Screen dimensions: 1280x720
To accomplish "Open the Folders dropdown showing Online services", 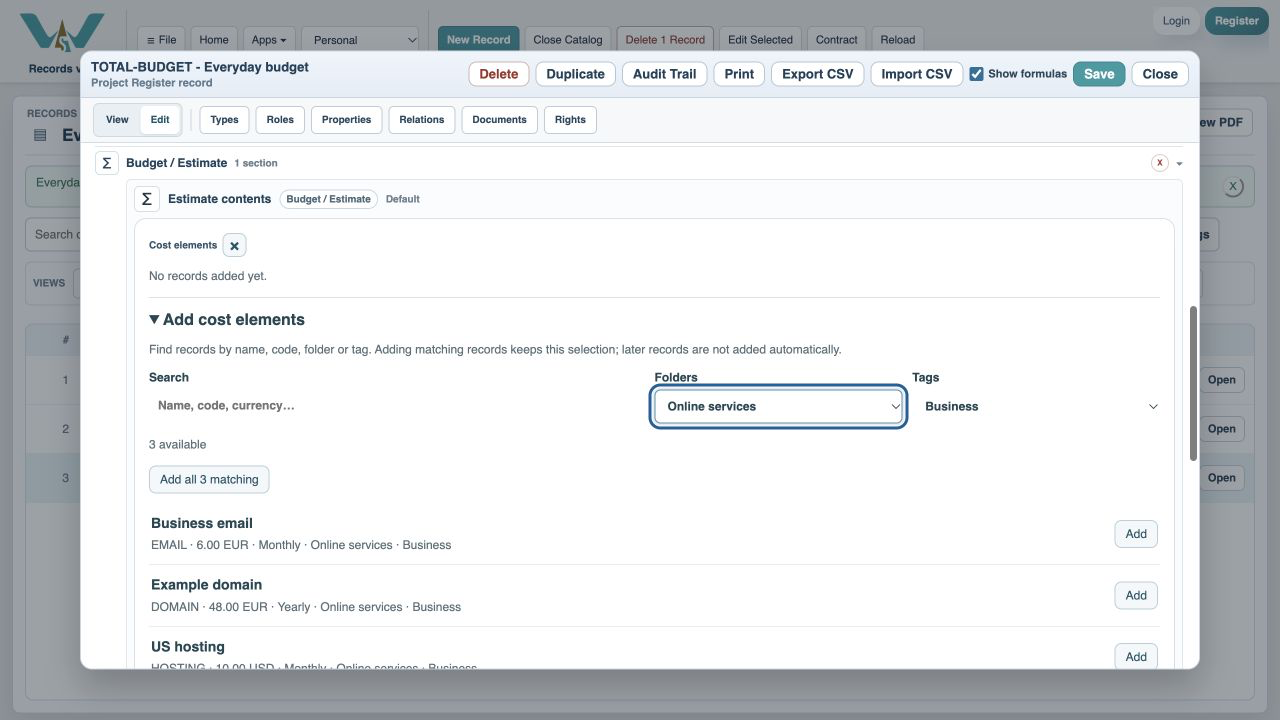I will tap(779, 407).
